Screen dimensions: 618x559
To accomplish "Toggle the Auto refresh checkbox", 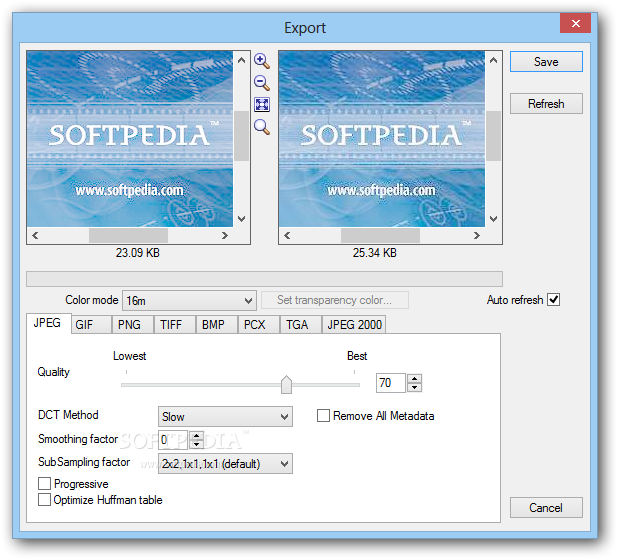I will [x=553, y=300].
